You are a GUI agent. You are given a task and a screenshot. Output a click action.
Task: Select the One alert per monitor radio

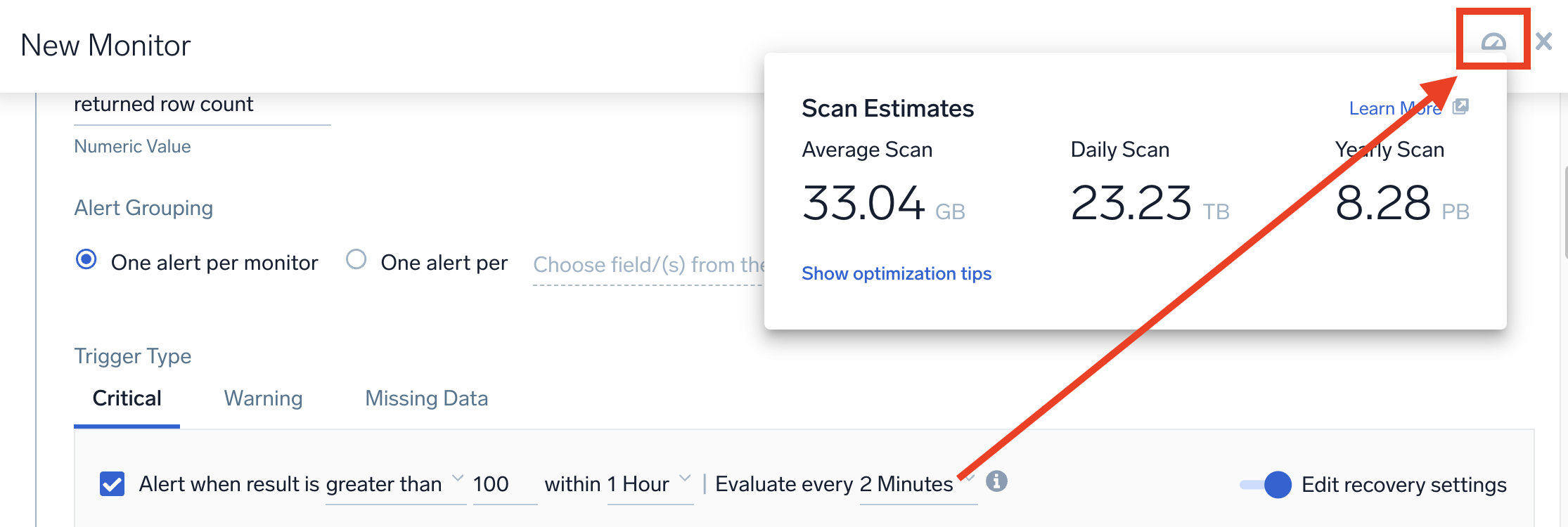(x=85, y=259)
